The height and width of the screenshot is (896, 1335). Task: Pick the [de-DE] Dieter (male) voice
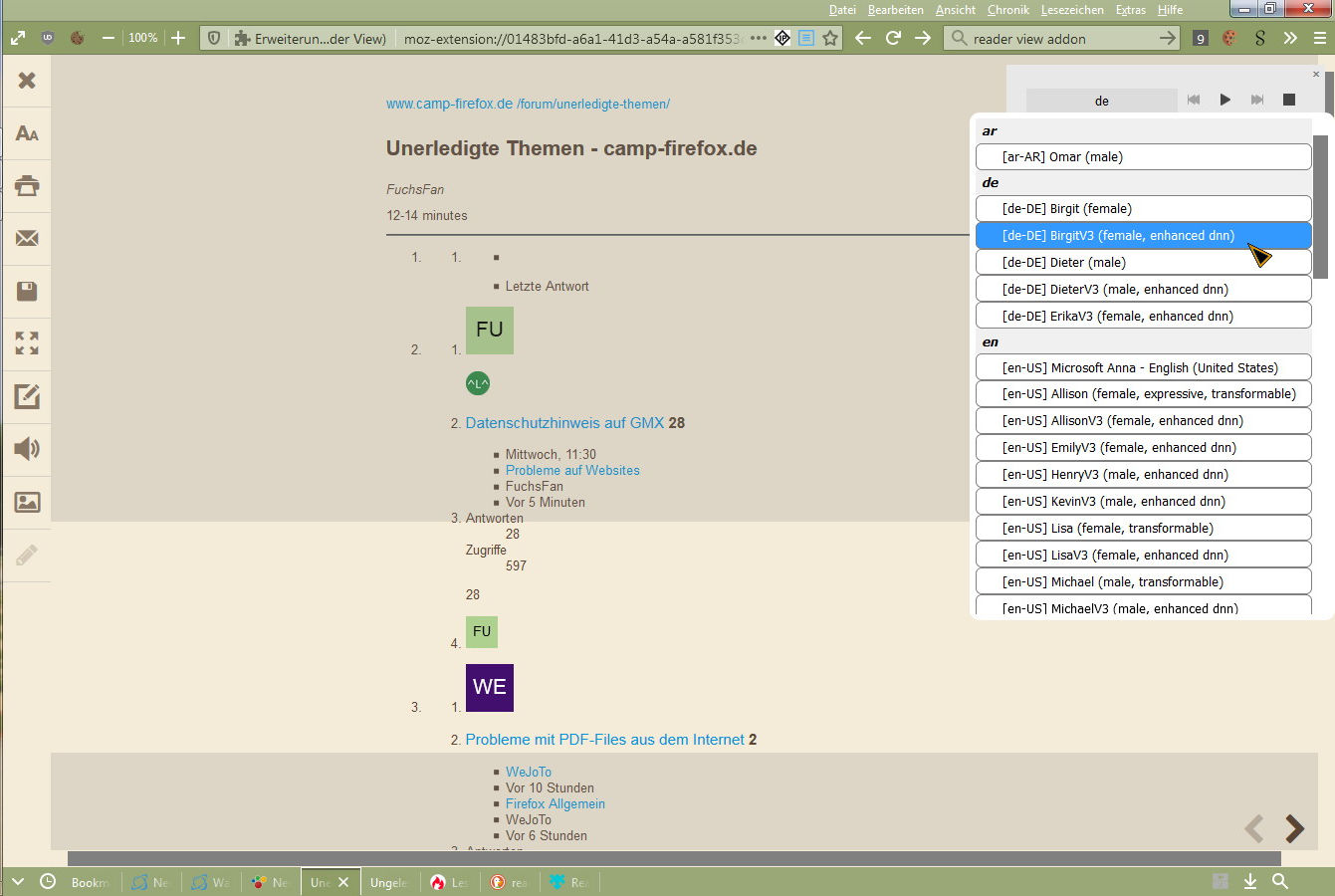click(1143, 262)
